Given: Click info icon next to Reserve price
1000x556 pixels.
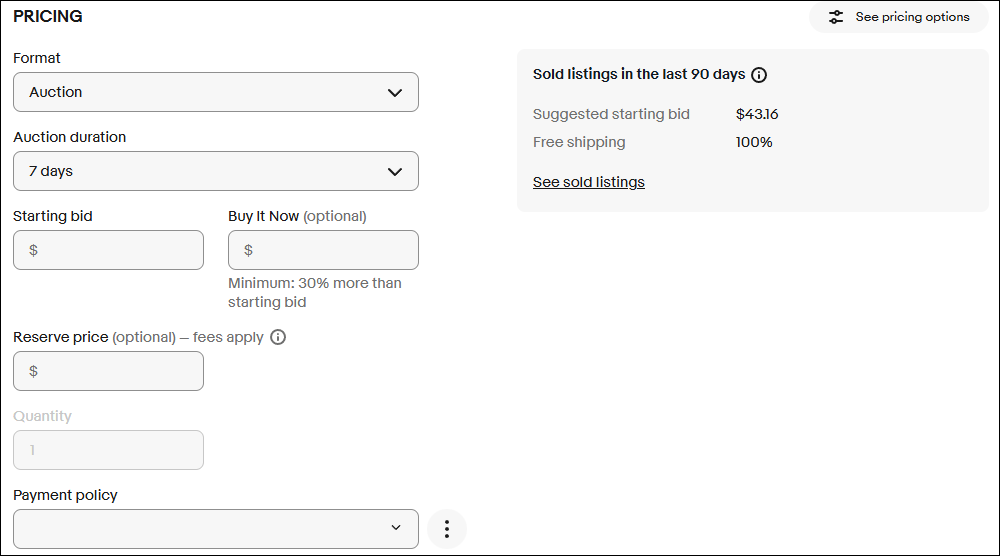Looking at the screenshot, I should point(278,337).
